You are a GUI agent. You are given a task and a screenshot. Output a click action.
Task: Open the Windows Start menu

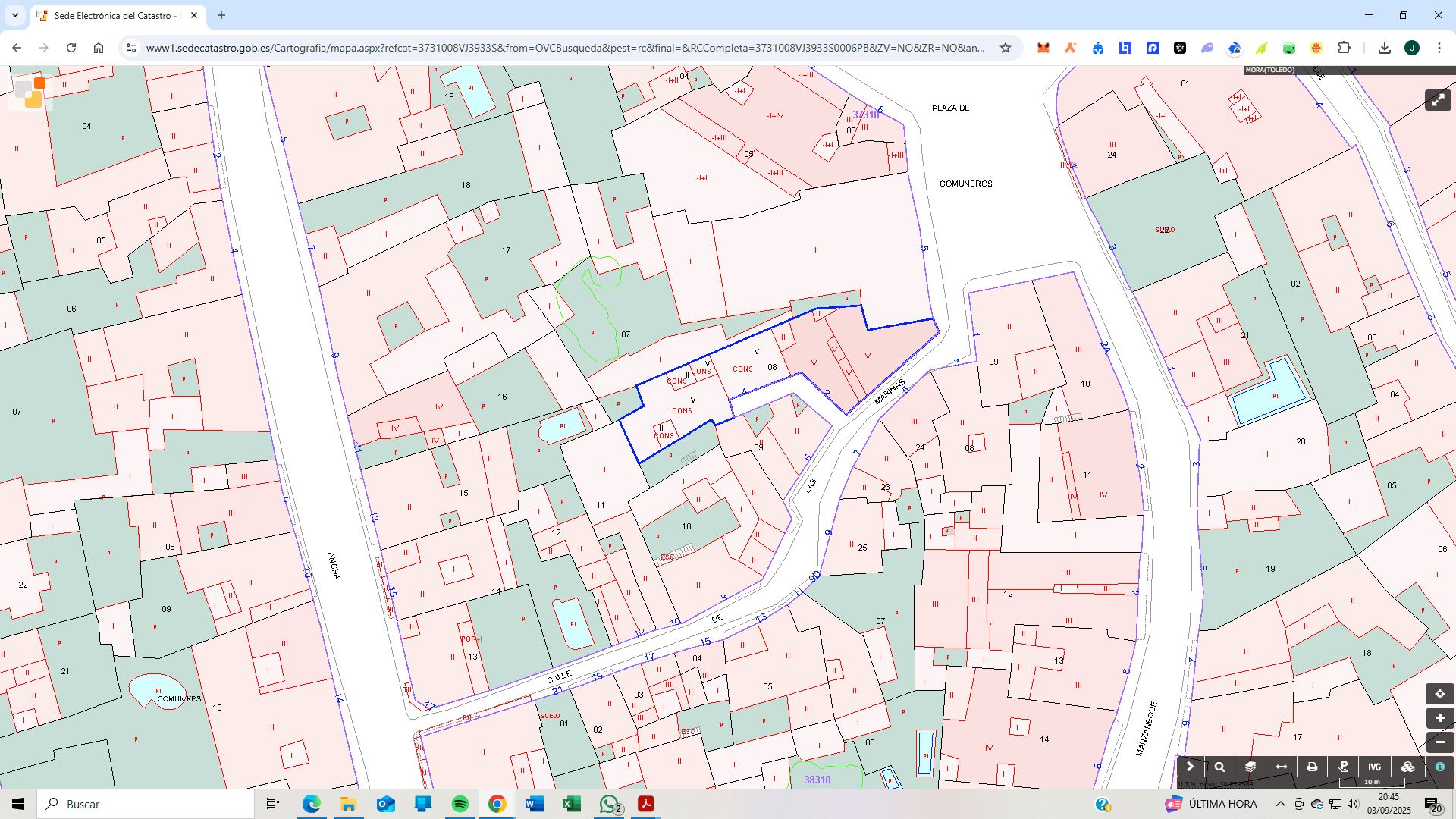pyautogui.click(x=18, y=804)
